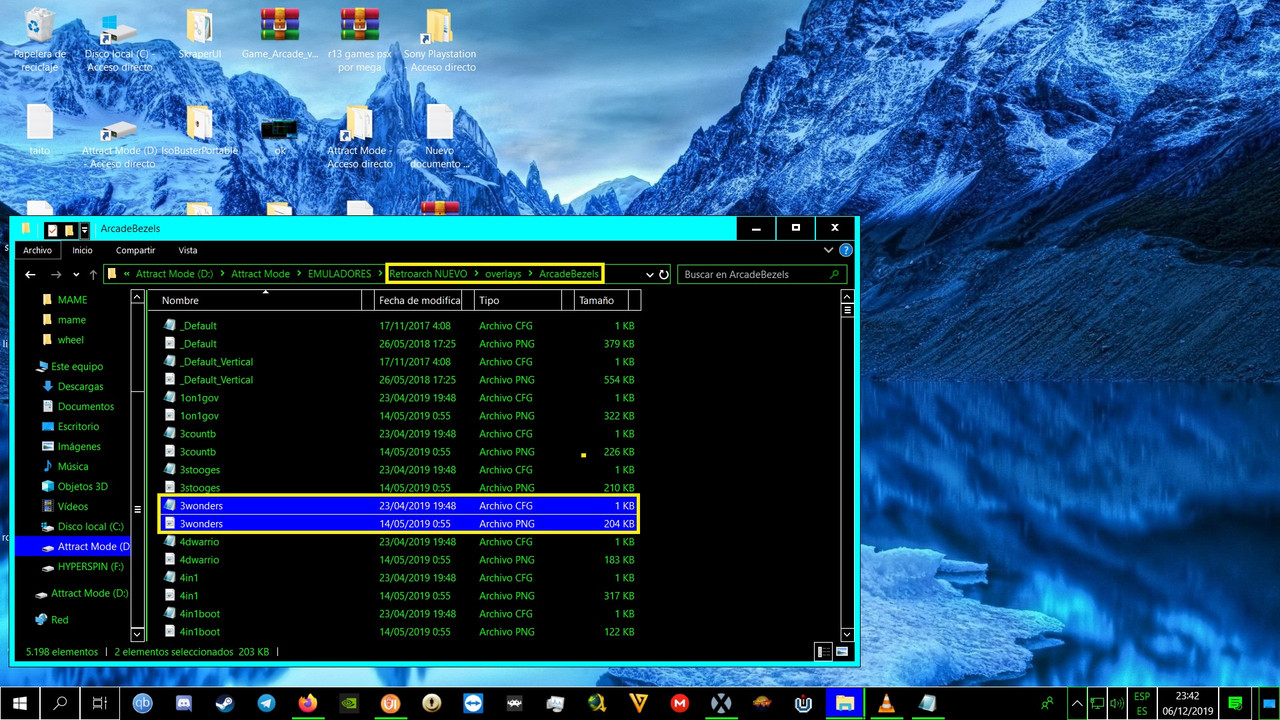
Task: Open Disco local (C:) shortcut on desktop
Action: click(118, 40)
